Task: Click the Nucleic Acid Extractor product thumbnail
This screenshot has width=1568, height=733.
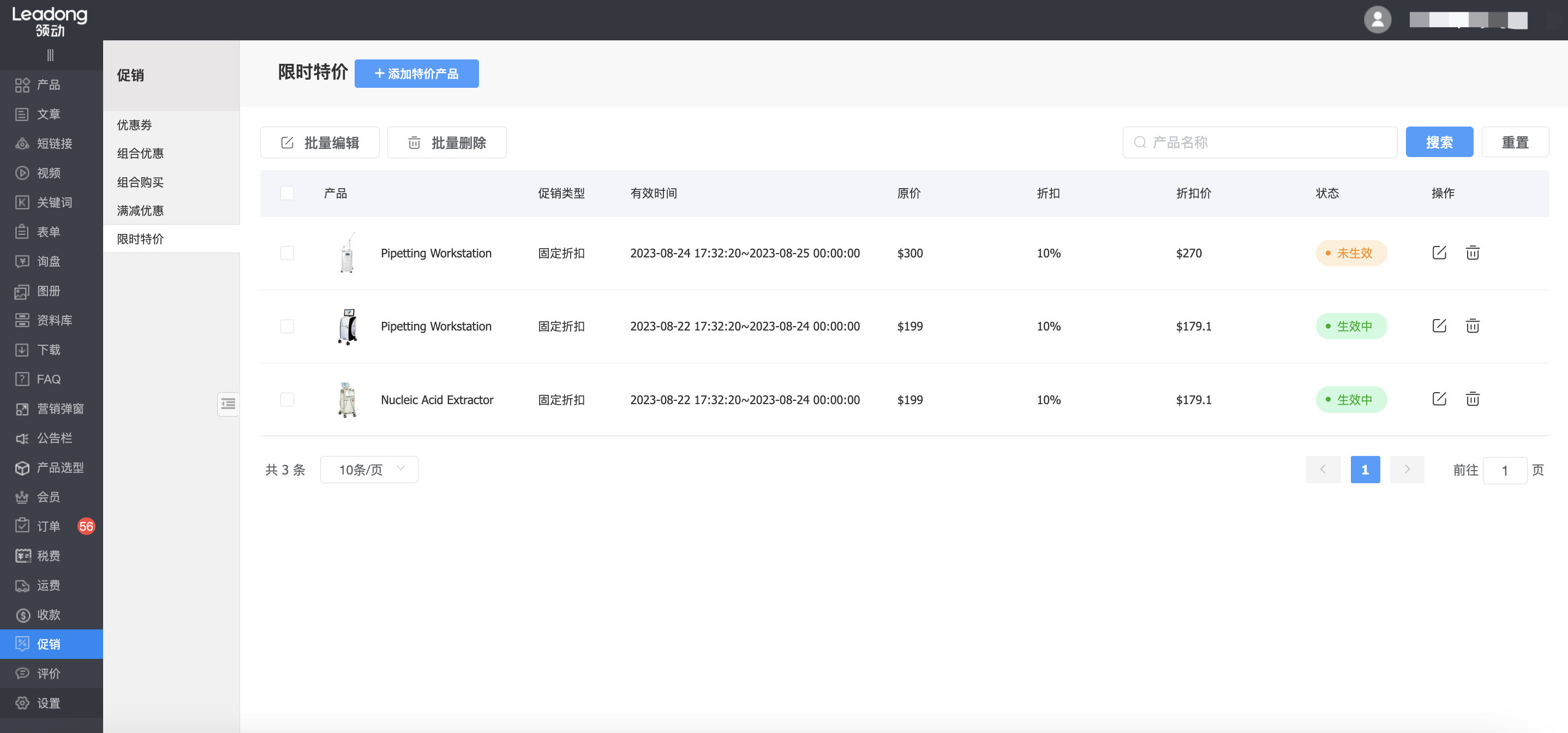Action: click(x=347, y=400)
